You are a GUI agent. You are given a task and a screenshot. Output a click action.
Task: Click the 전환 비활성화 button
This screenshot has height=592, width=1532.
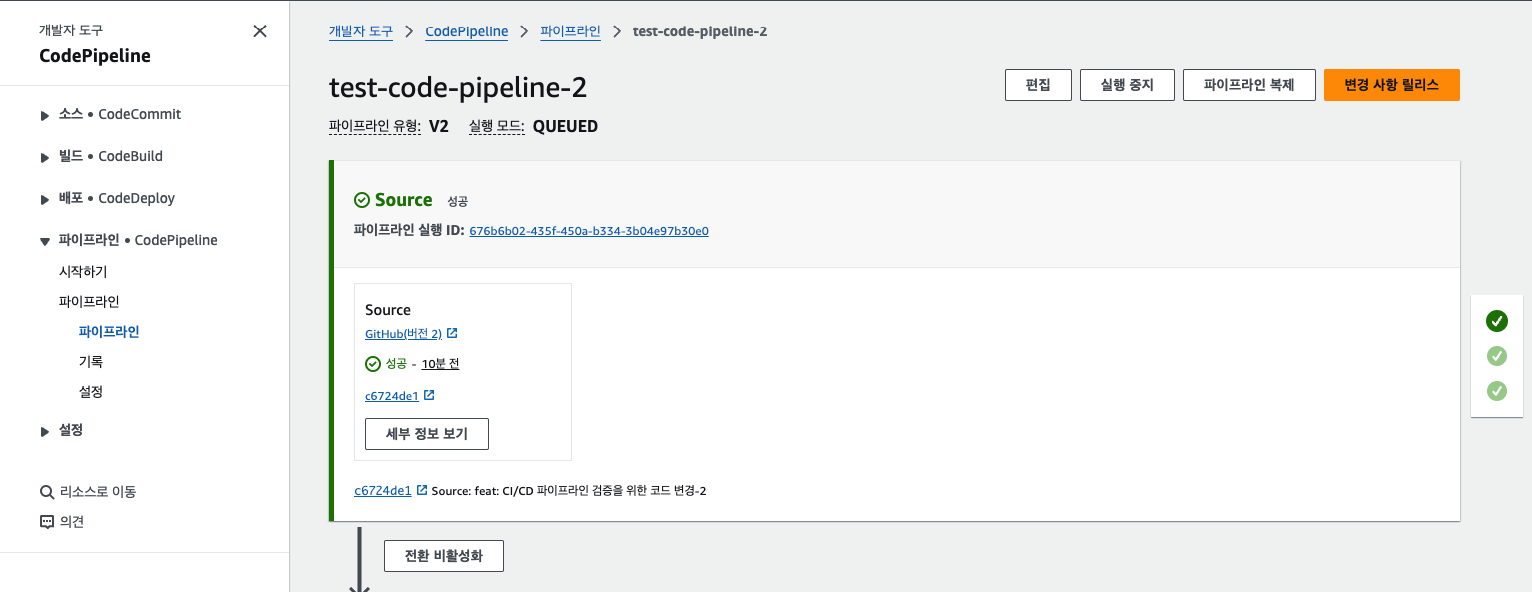pos(444,556)
